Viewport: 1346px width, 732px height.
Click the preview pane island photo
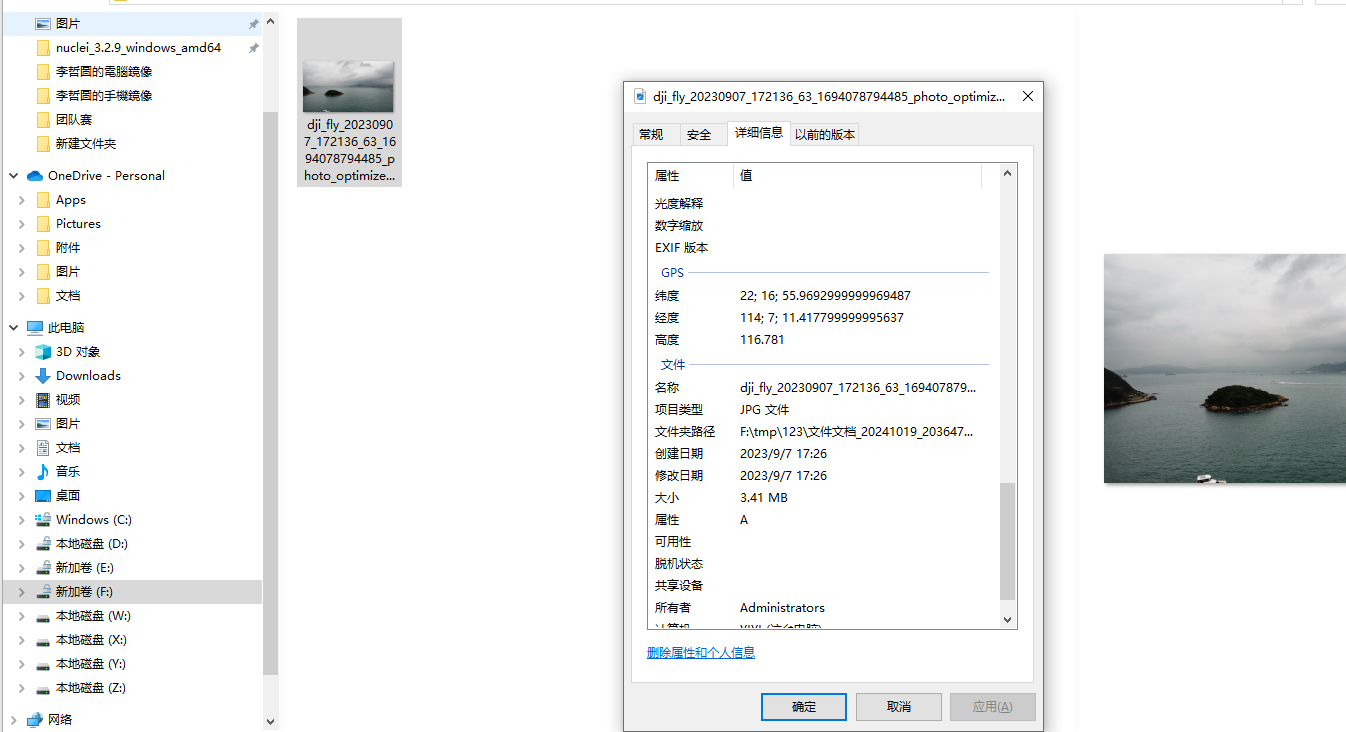(x=1225, y=368)
